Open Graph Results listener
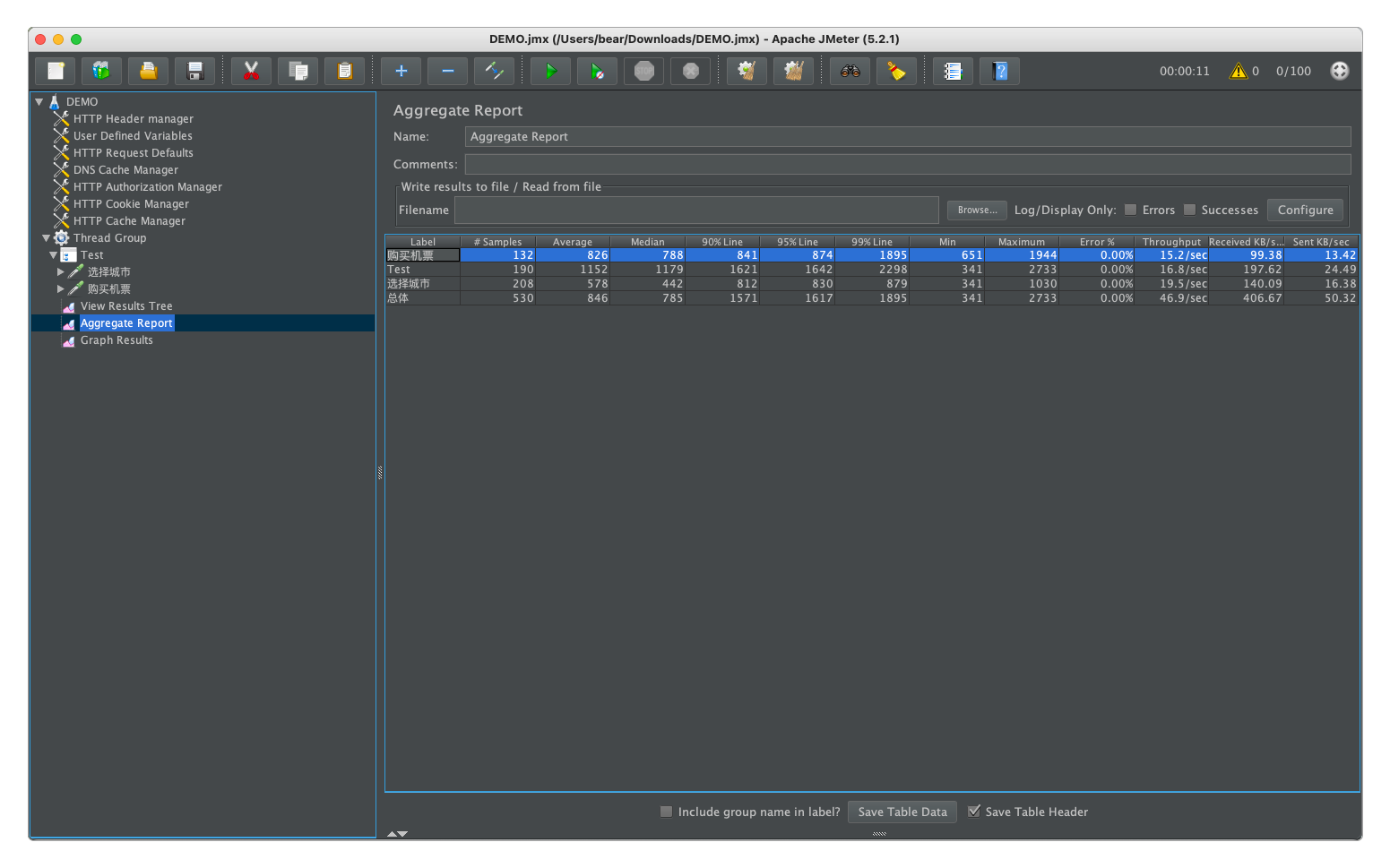This screenshot has width=1390, height=868. pos(117,340)
